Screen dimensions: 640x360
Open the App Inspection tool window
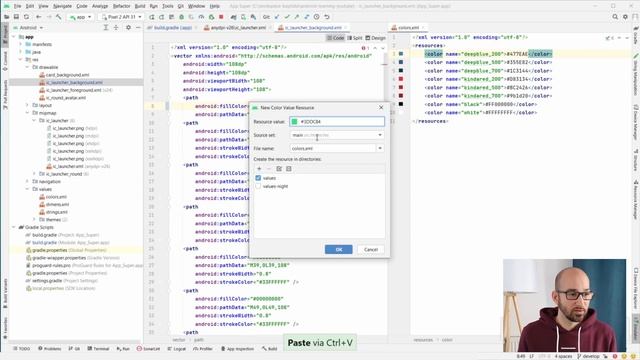point(238,349)
